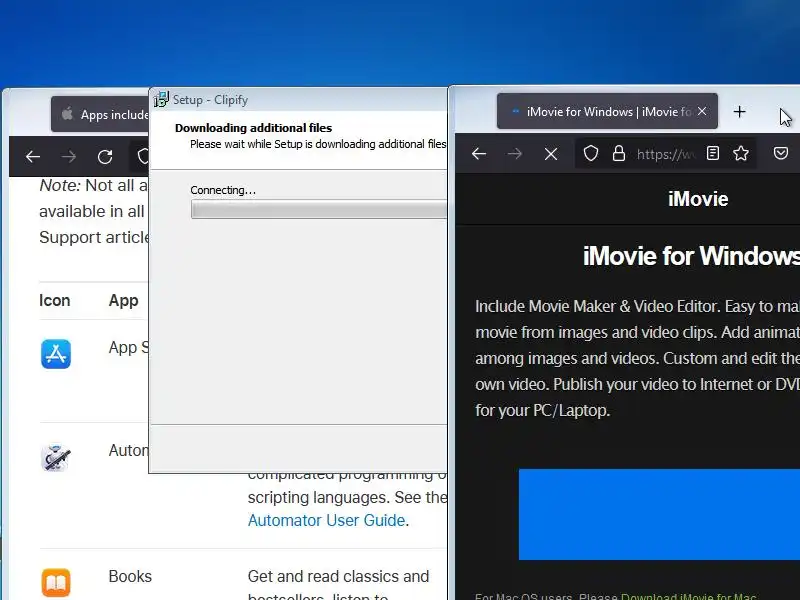This screenshot has width=800, height=600.
Task: Stop loading the iMovie page
Action: [551, 154]
